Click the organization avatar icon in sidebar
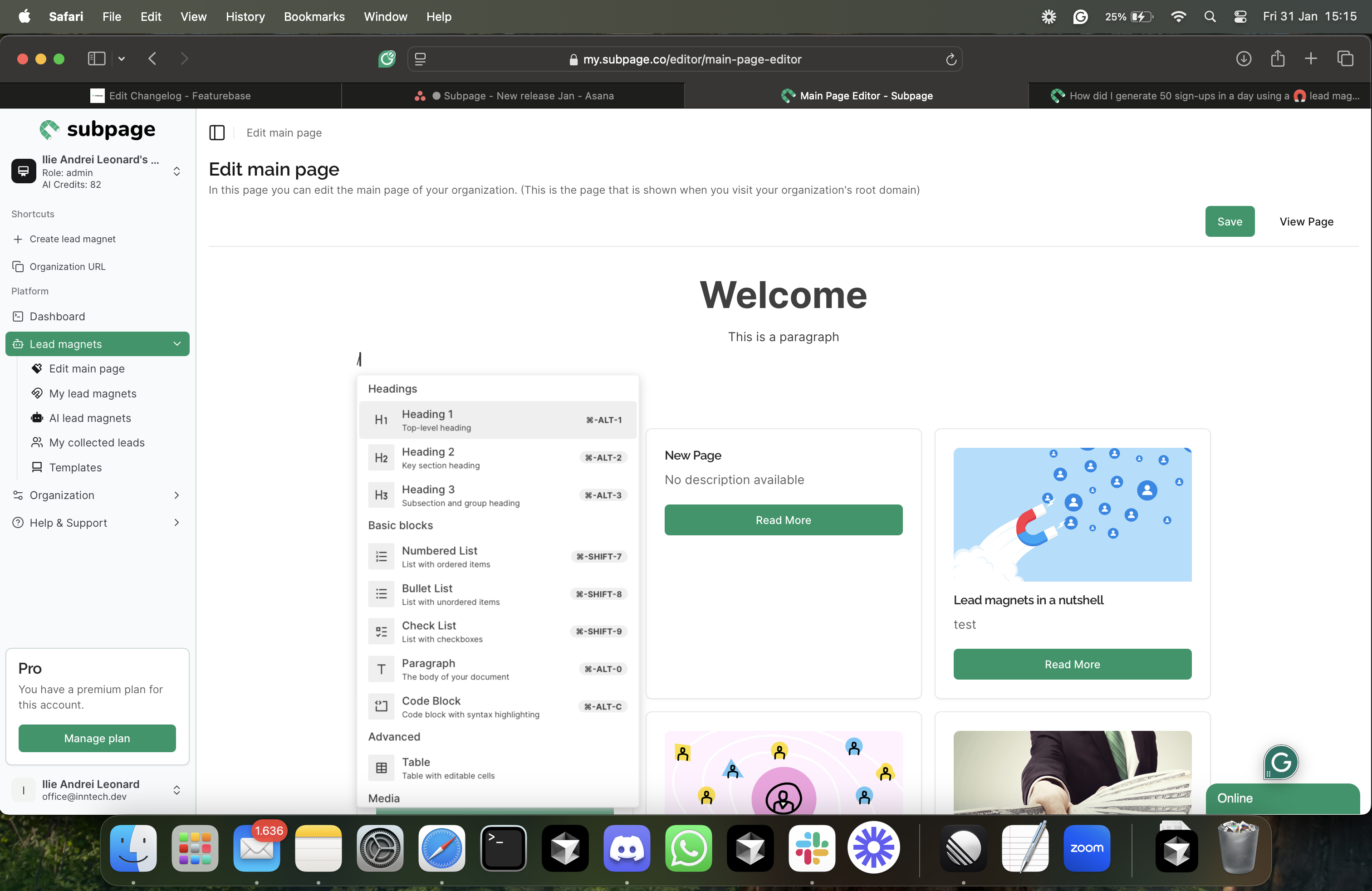 (24, 171)
